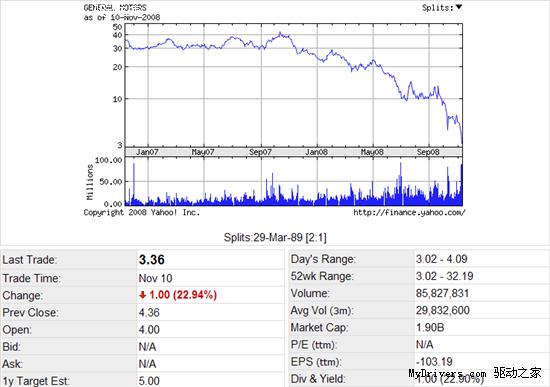Click the Div & Yield label
550x387 pixels.
pos(318,379)
